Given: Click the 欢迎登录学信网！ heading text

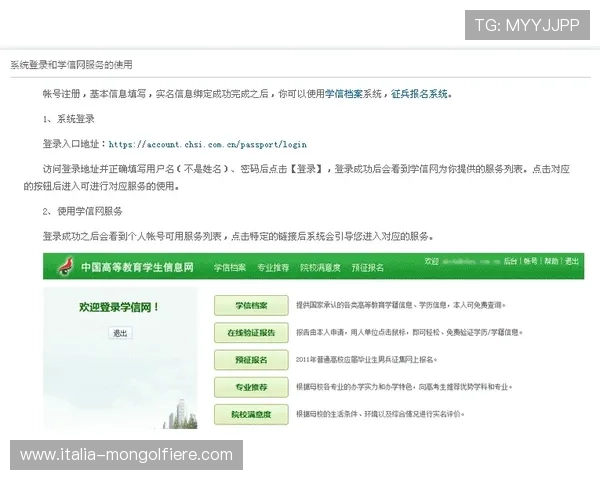Looking at the screenshot, I should pyautogui.click(x=119, y=307).
